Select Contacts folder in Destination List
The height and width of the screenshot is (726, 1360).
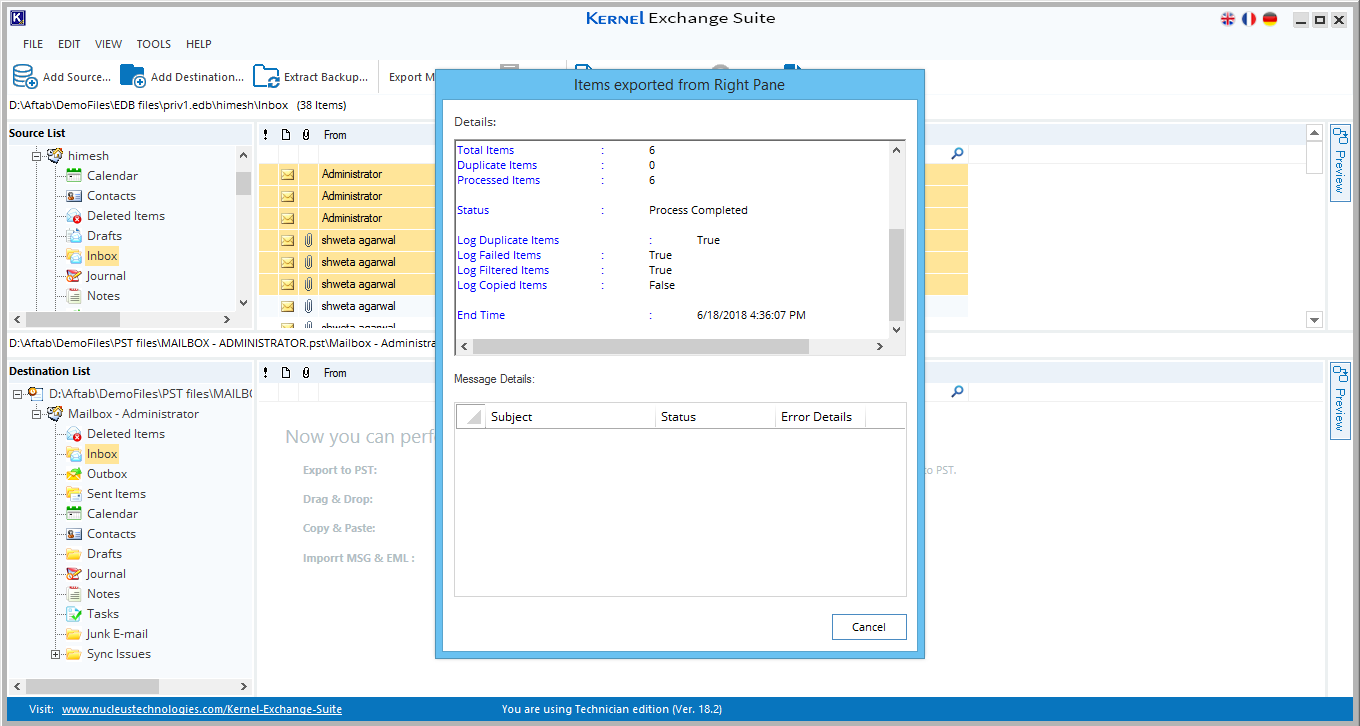coord(111,534)
